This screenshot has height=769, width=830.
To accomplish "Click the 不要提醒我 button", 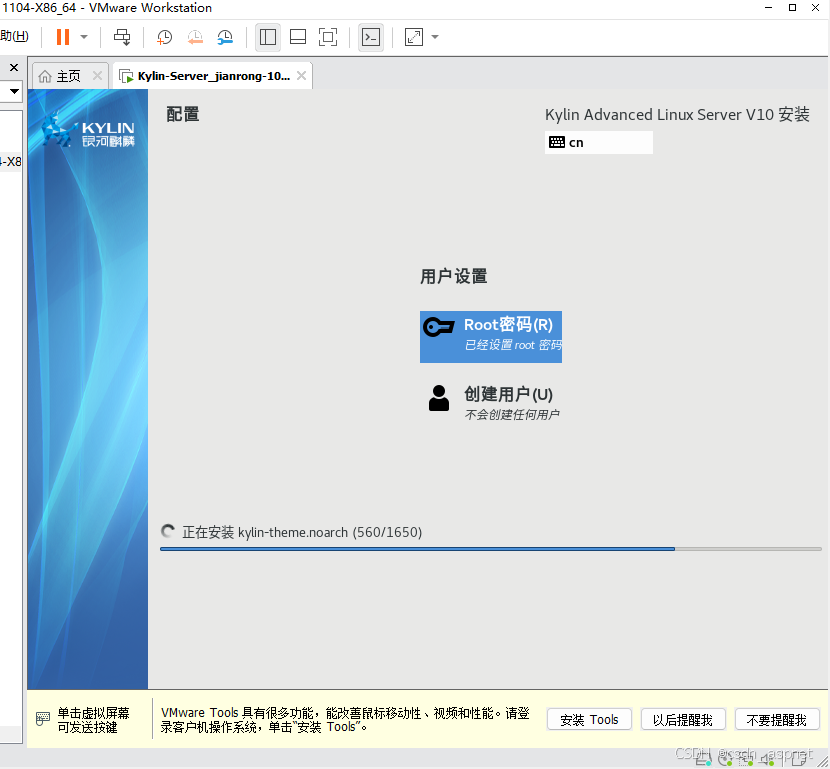I will (777, 720).
